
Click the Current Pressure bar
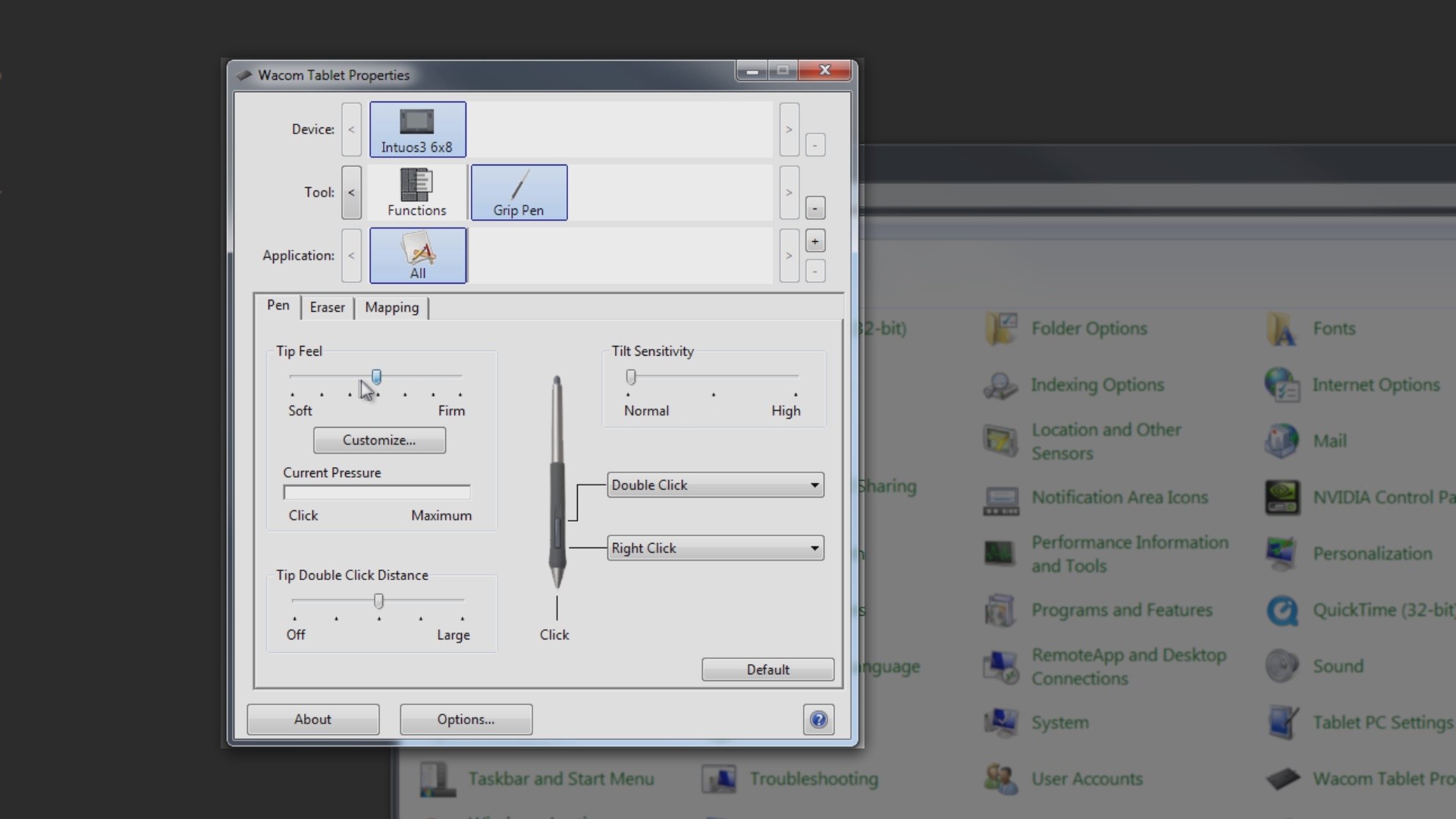pyautogui.click(x=377, y=493)
